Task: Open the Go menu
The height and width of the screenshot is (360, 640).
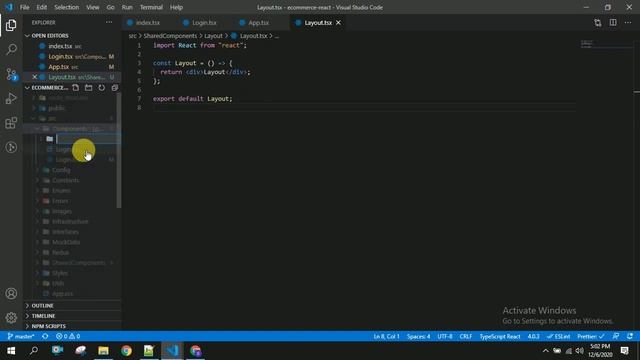Action: coord(111,7)
